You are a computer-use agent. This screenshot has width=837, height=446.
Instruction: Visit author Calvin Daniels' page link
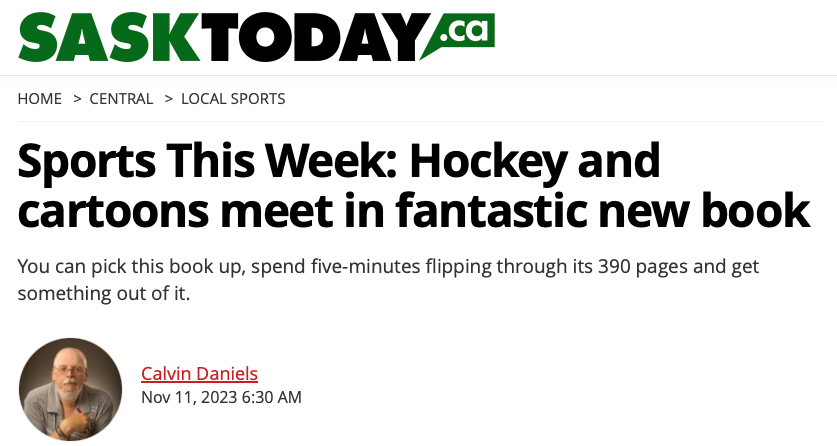coord(200,373)
